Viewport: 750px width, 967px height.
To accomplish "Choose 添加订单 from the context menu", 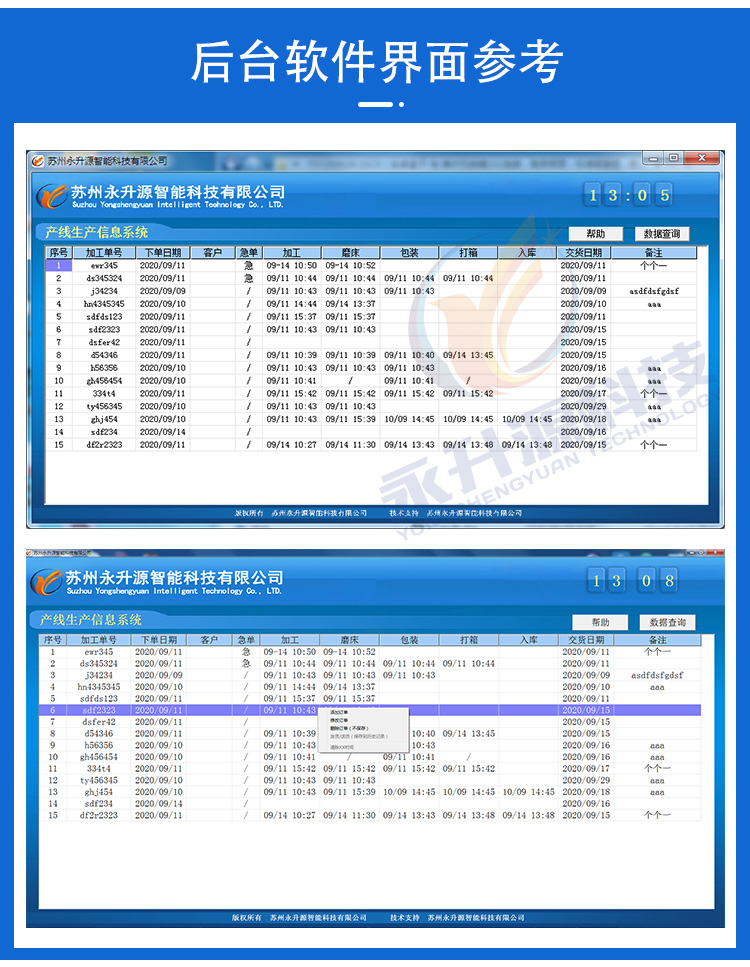I will click(x=340, y=712).
